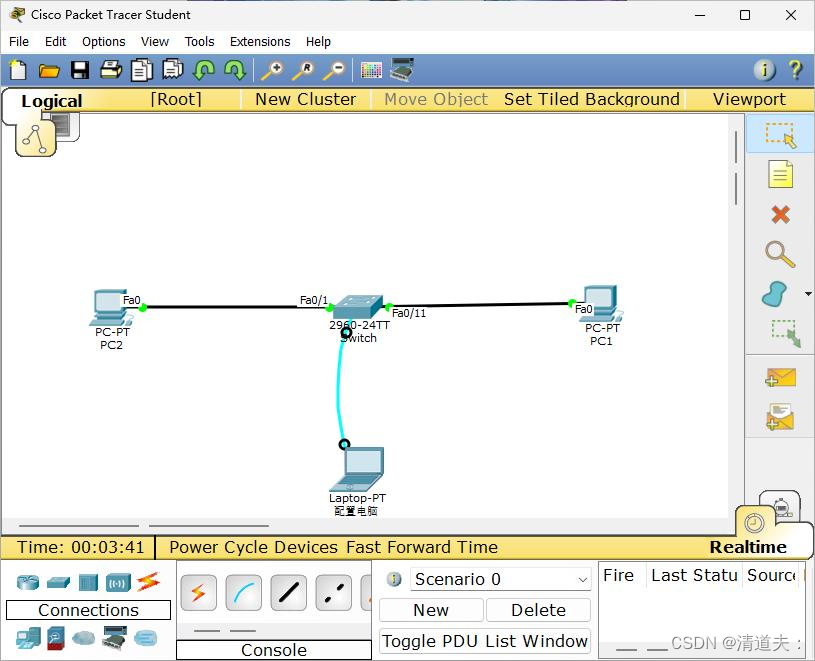
Task: Switch to the Realtime mode tab
Action: [x=747, y=547]
